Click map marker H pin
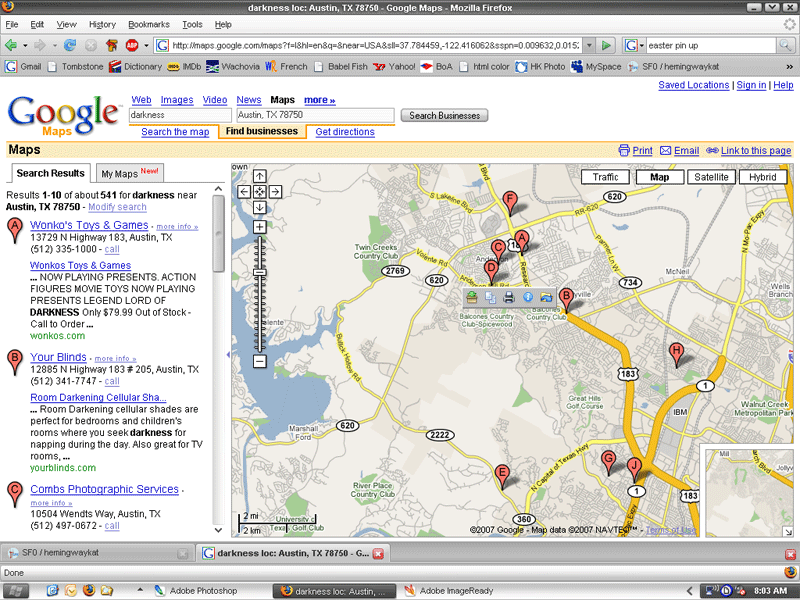800x600 pixels. [x=677, y=352]
